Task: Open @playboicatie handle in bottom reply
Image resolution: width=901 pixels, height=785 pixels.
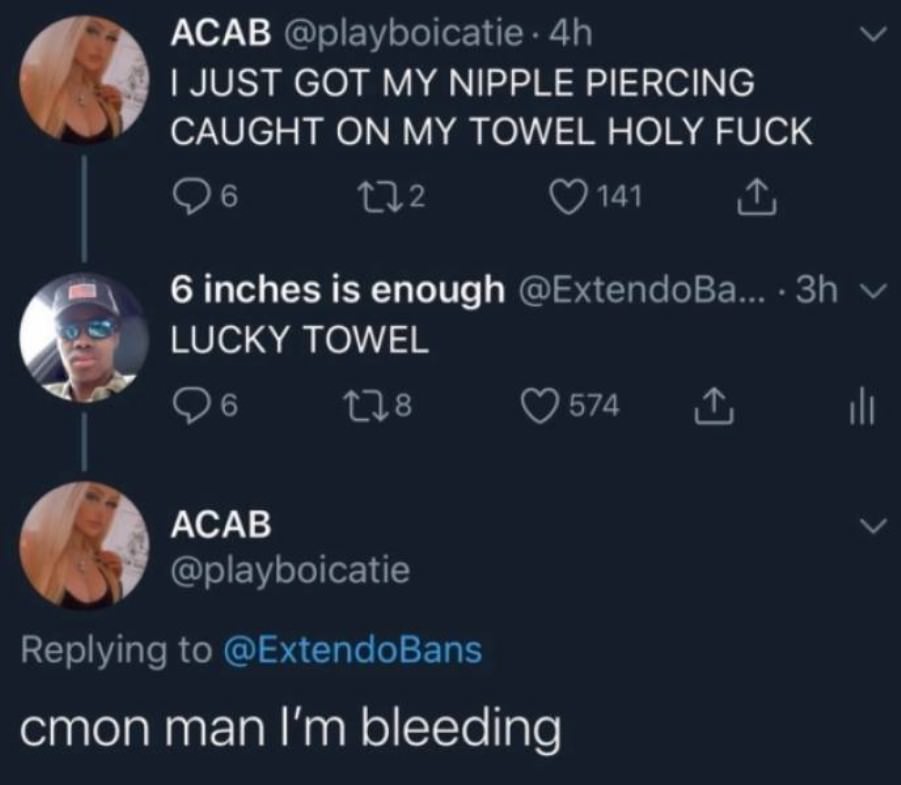Action: click(290, 570)
